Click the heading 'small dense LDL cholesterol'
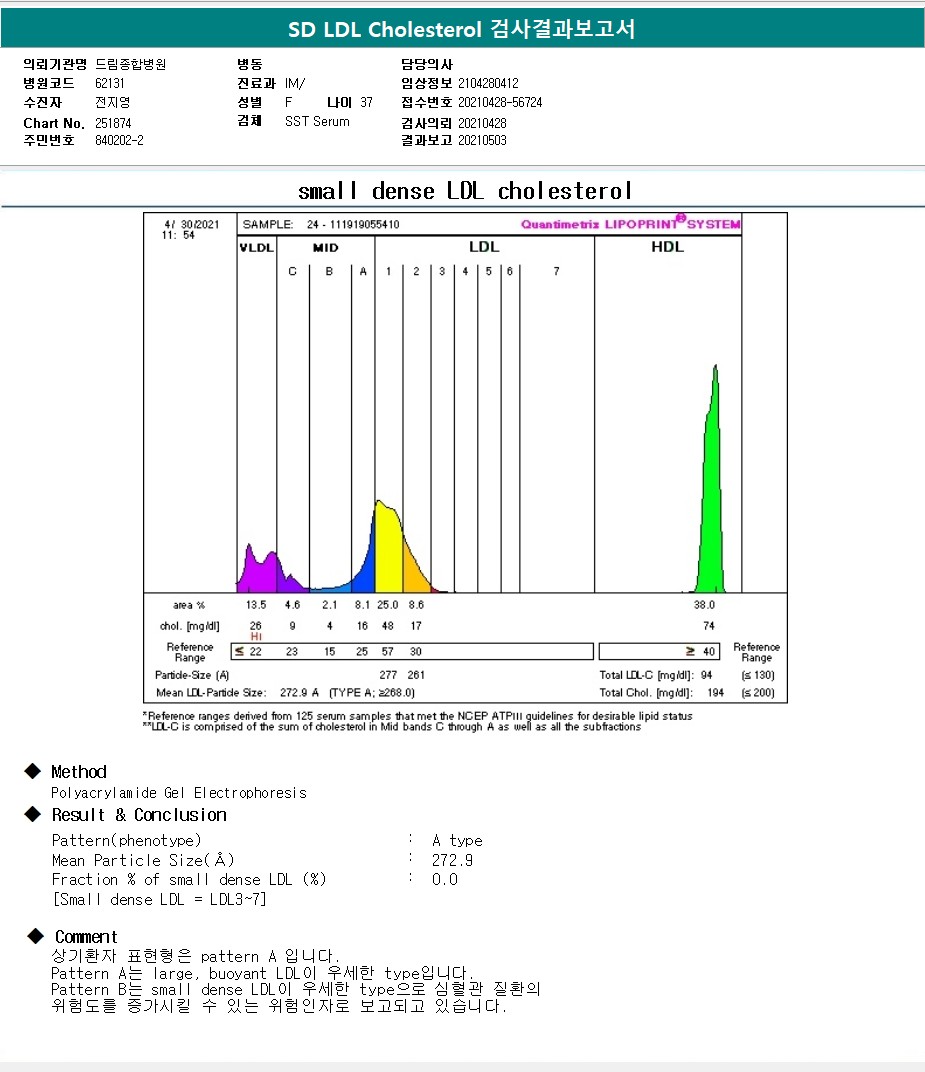 (x=465, y=191)
